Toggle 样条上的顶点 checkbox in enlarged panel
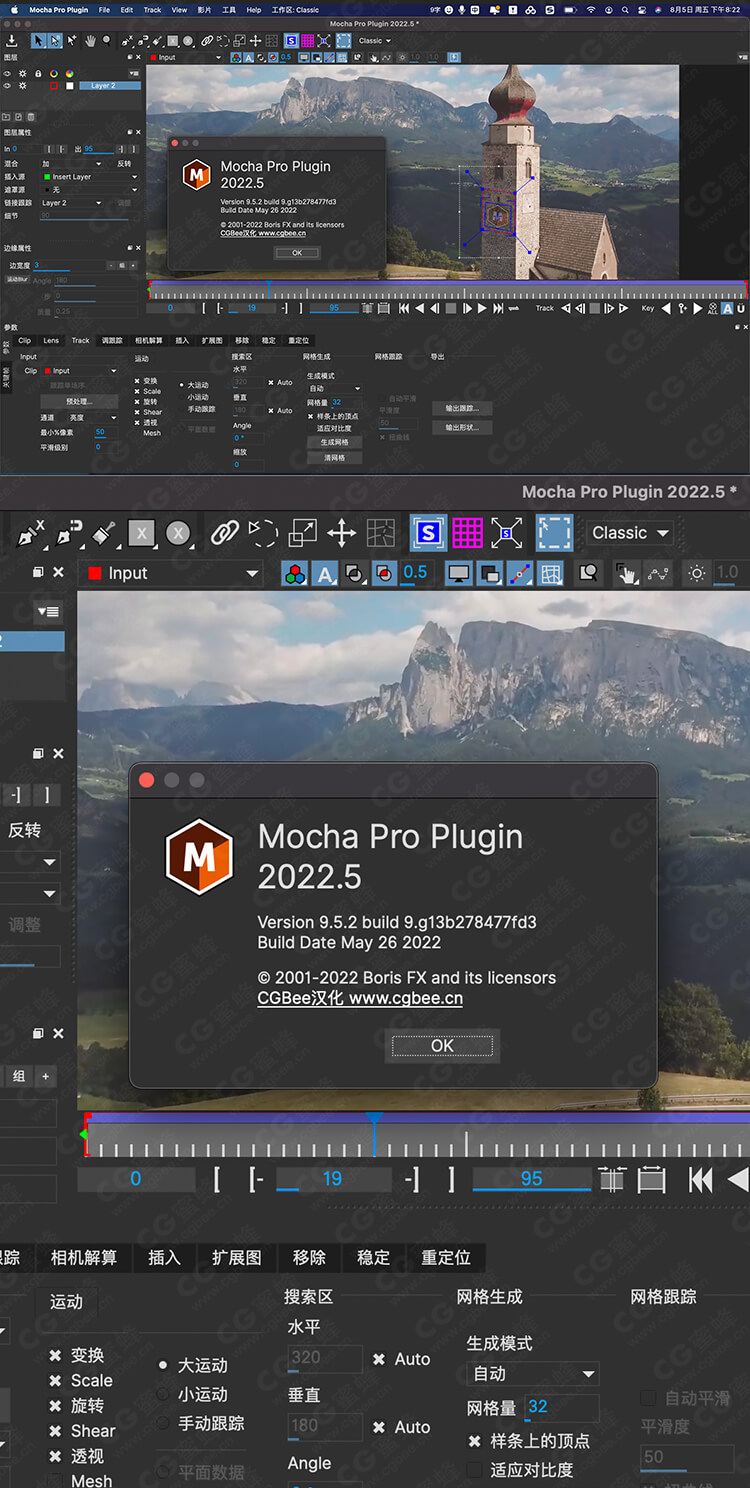Screen dimensions: 750x1488 coord(475,1441)
